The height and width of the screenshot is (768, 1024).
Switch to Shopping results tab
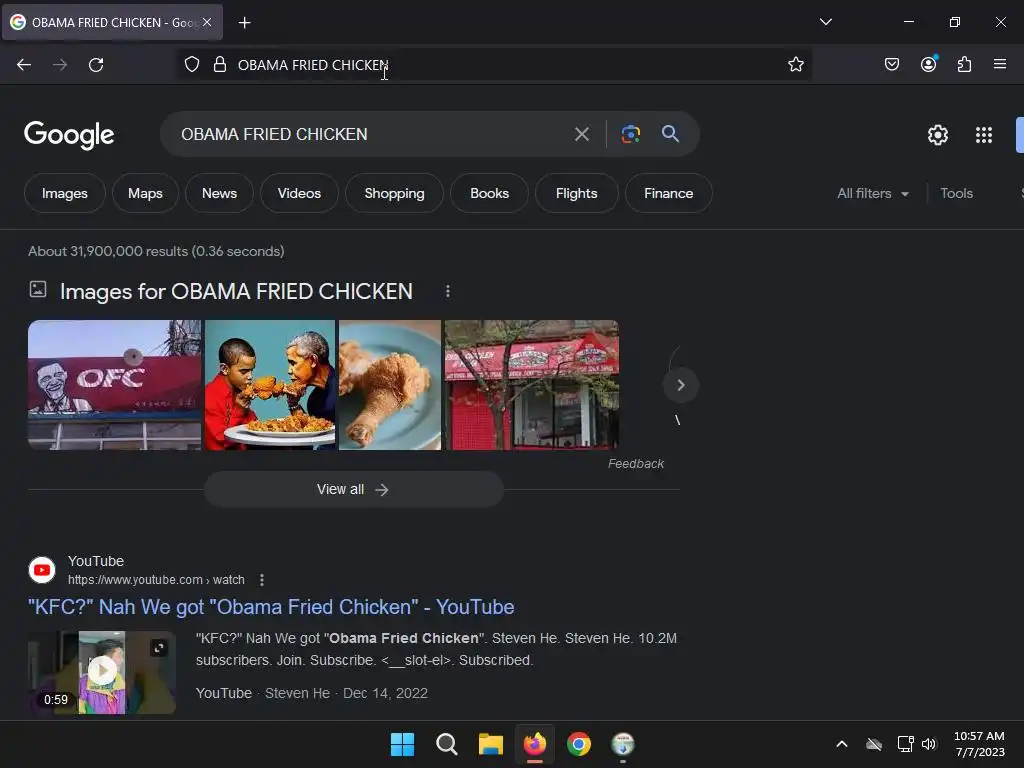pyautogui.click(x=394, y=193)
